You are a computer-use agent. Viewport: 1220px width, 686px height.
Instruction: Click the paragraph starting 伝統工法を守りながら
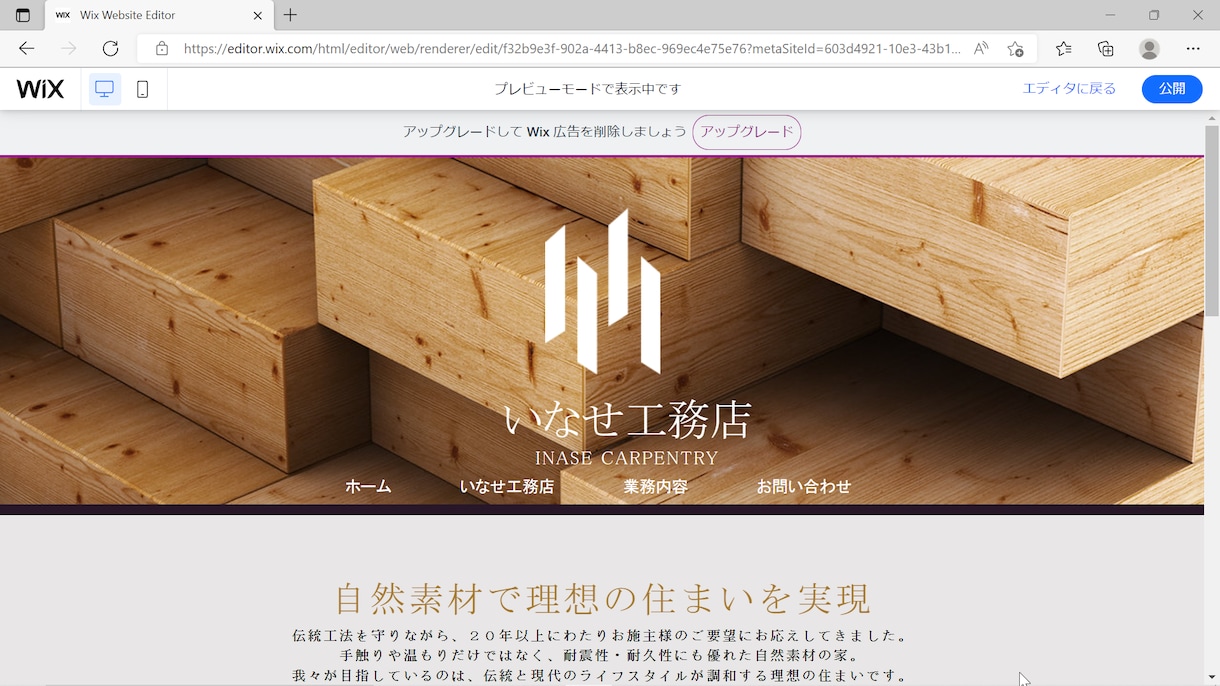602,636
